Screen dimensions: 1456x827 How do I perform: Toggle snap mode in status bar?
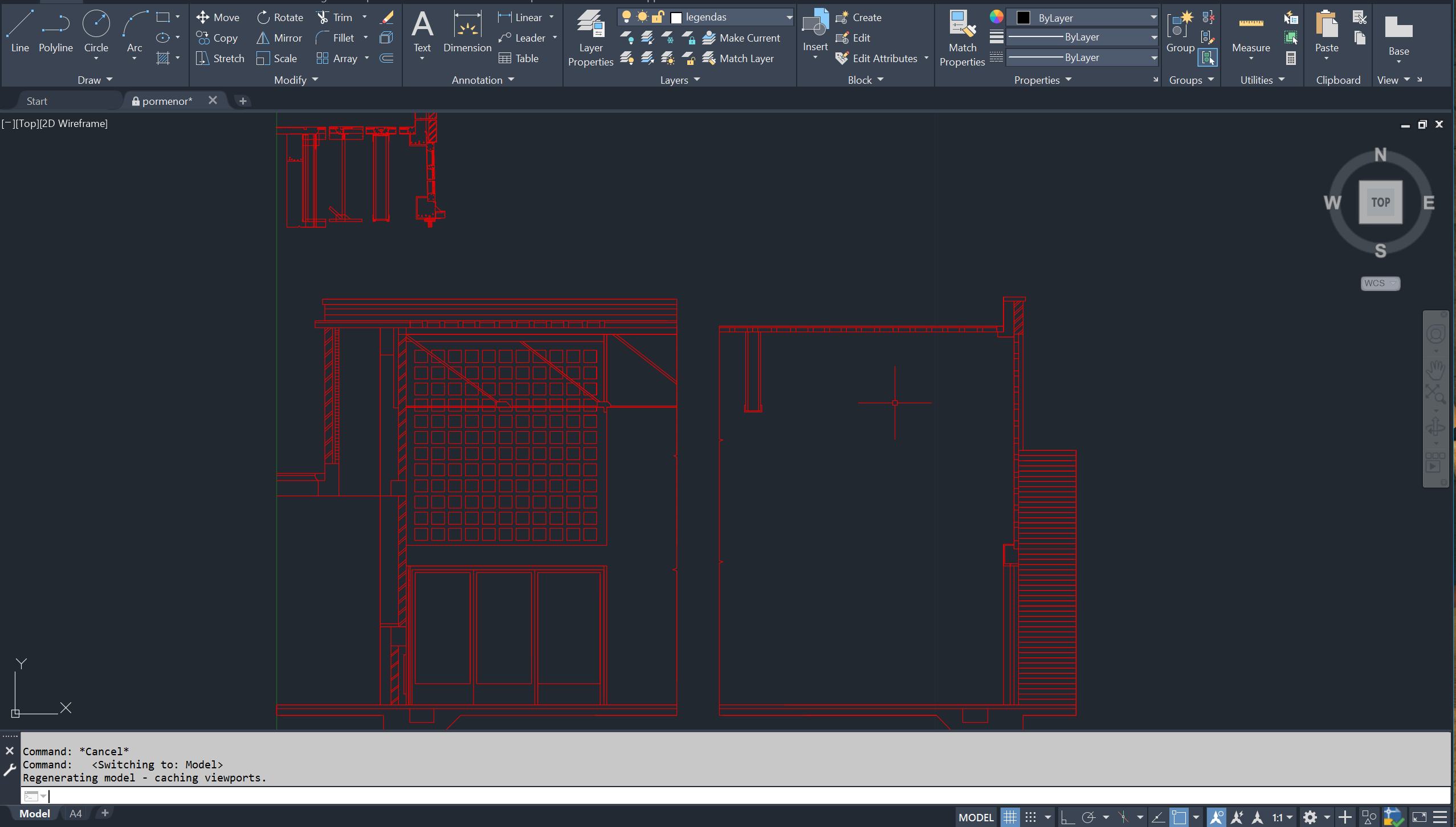1030,817
